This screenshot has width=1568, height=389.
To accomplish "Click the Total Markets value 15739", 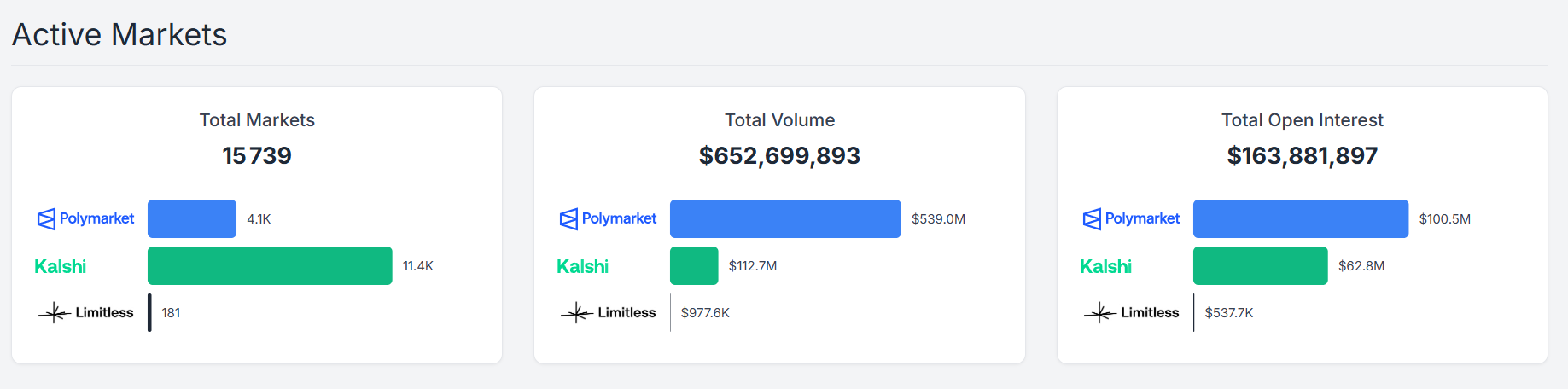I will click(257, 155).
